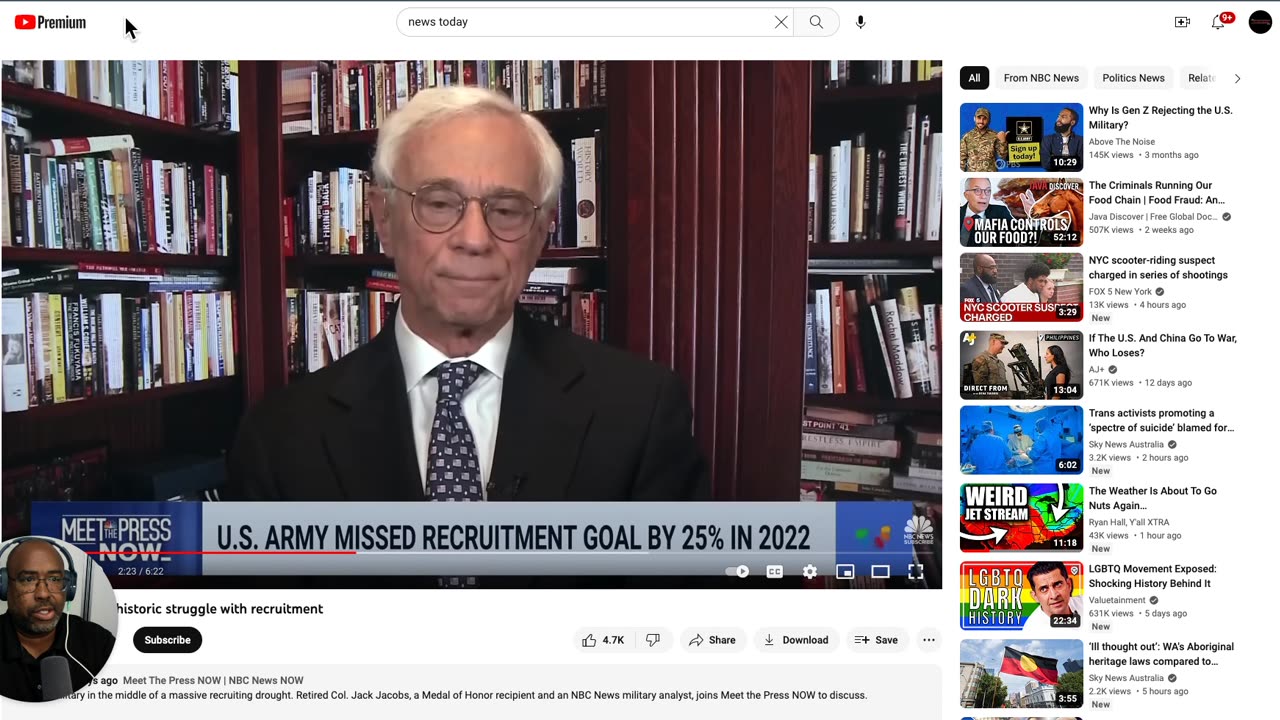Screen dimensions: 1280x720
Task: Click the 4.7K like count
Action: click(613, 640)
